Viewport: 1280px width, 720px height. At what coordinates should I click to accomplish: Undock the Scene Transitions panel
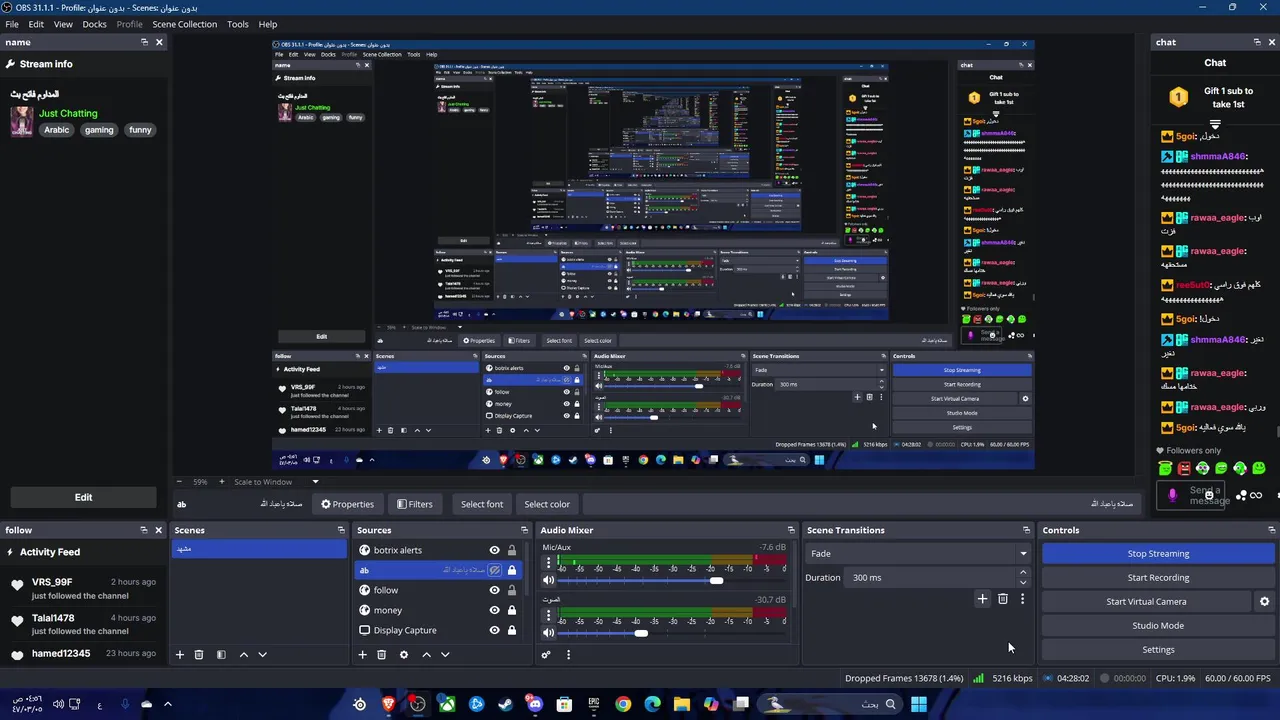click(1026, 530)
